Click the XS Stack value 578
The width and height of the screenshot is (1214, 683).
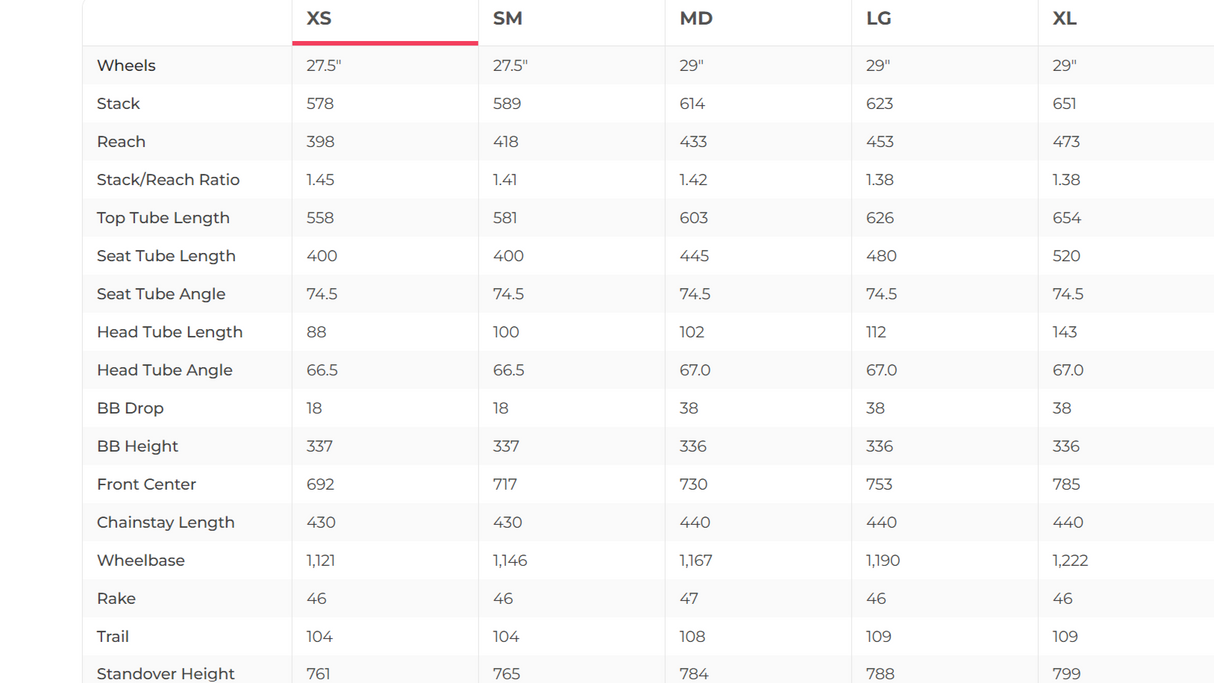tap(320, 104)
